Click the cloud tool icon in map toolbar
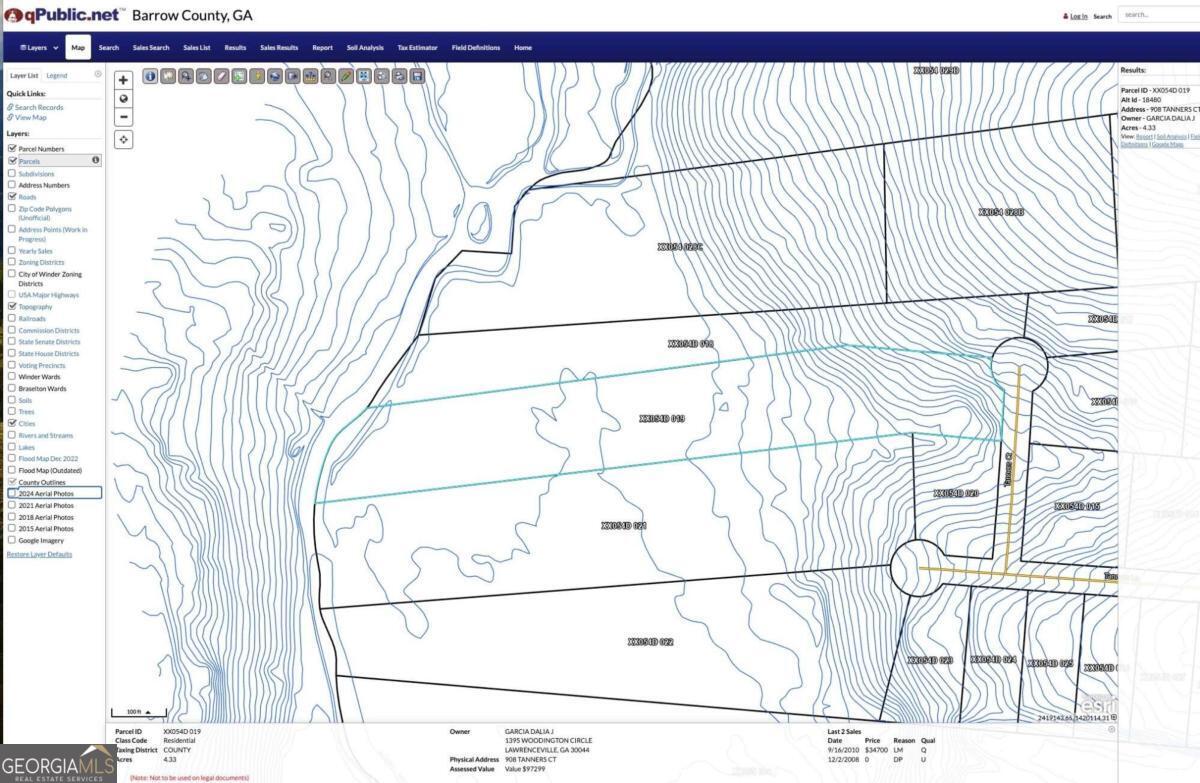This screenshot has width=1200, height=783. [x=204, y=75]
